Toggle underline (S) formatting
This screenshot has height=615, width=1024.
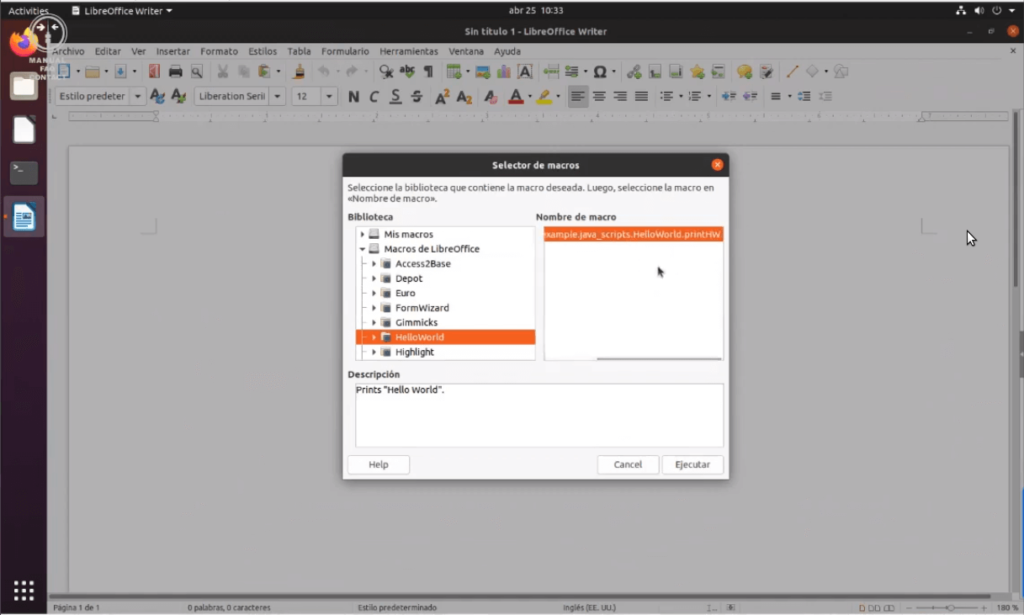(x=395, y=97)
